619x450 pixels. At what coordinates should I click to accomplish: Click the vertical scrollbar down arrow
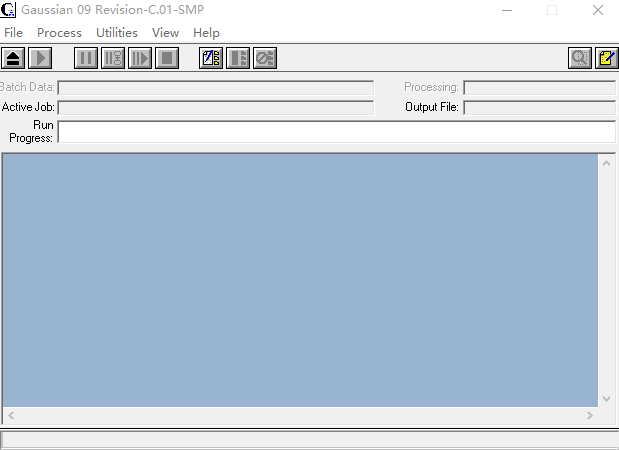pyautogui.click(x=606, y=399)
